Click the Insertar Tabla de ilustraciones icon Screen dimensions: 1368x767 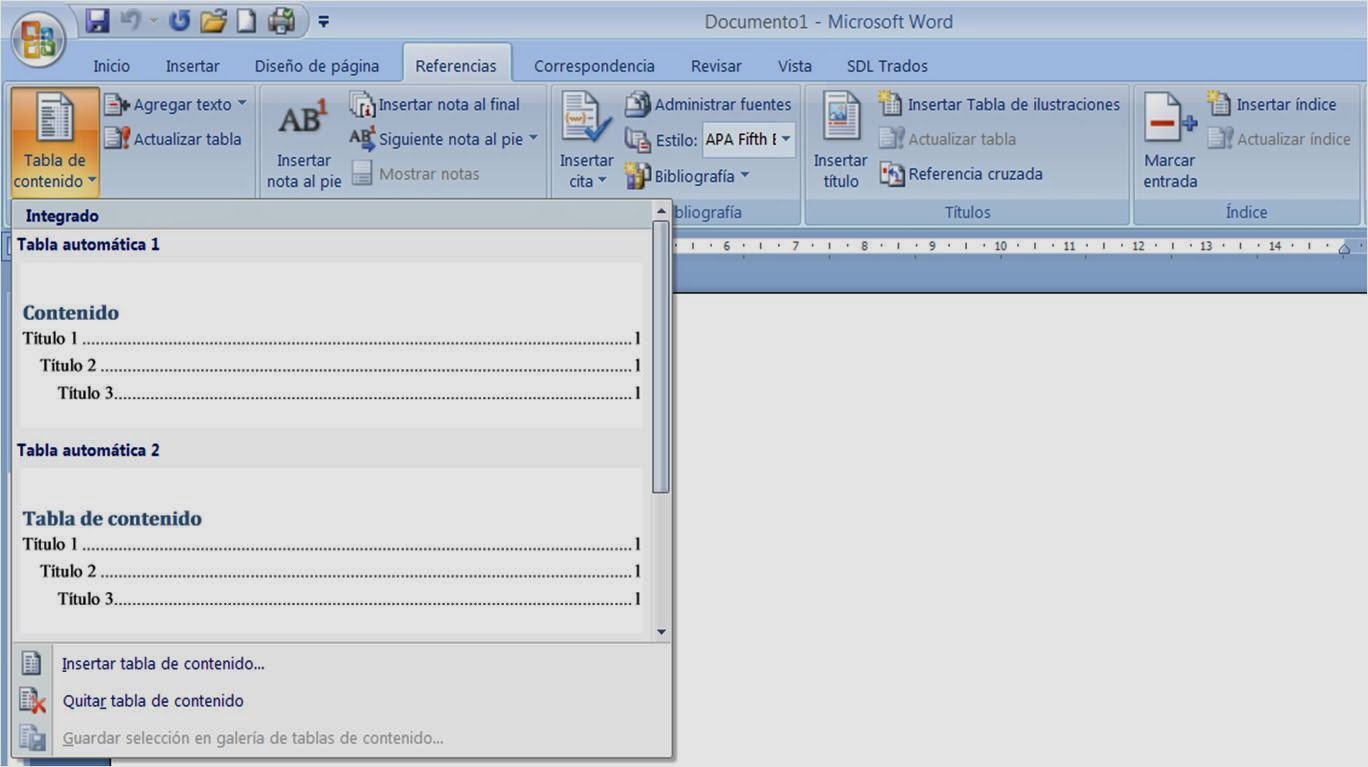890,103
